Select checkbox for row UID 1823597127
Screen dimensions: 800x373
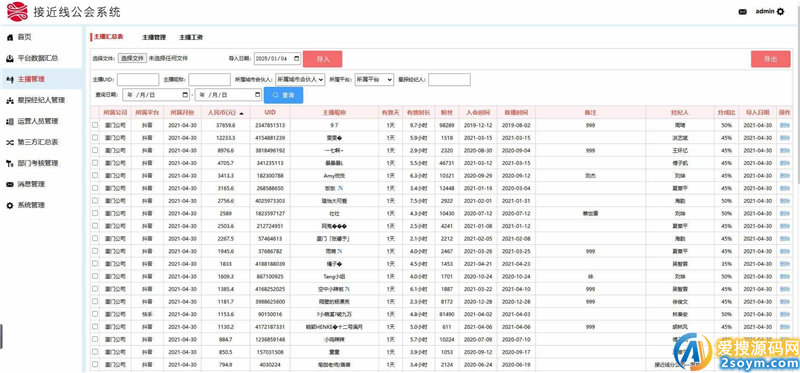pyautogui.click(x=95, y=213)
